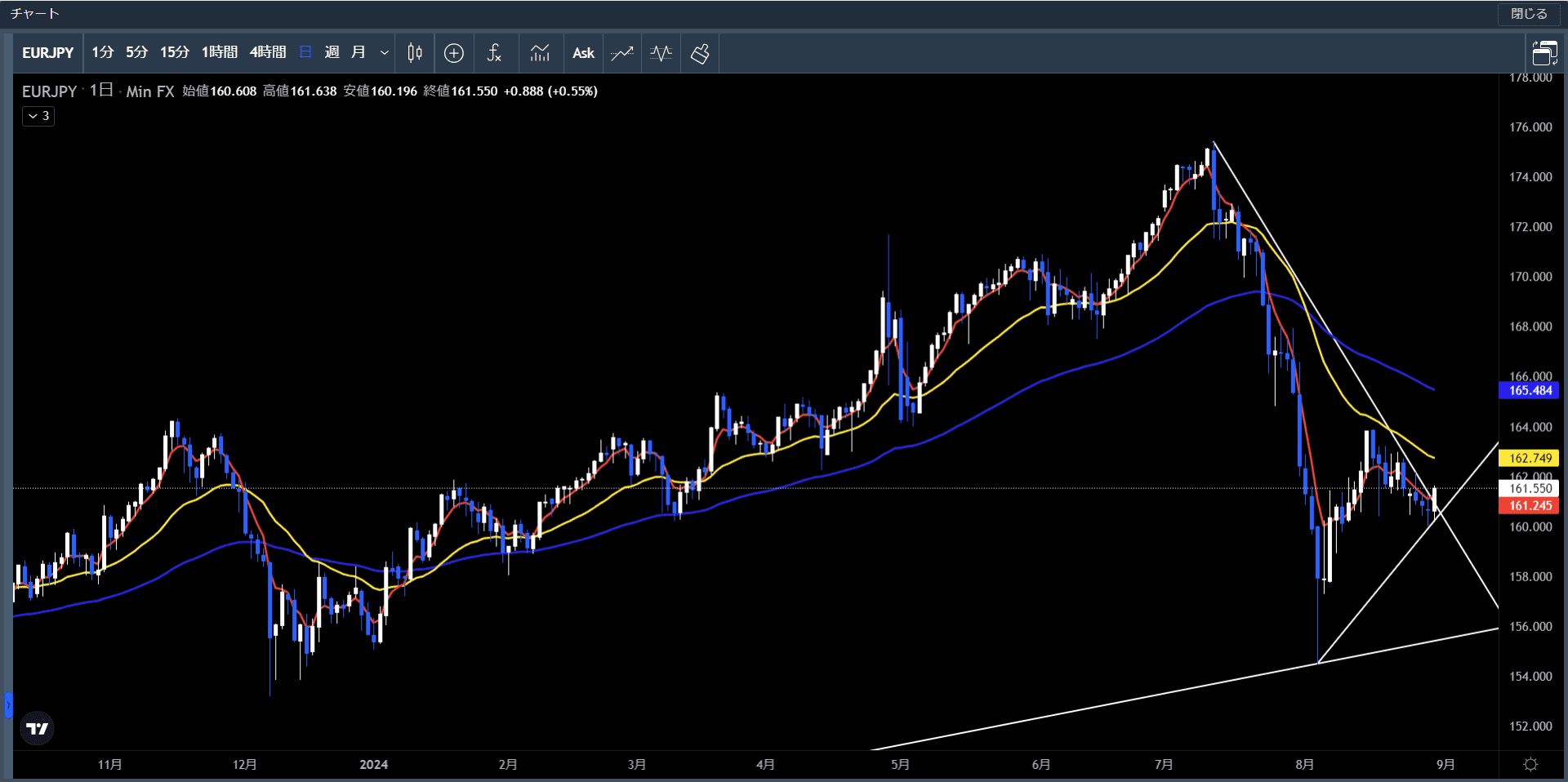
Task: Click the +0.888 (+0.55%) change value
Action: click(550, 91)
